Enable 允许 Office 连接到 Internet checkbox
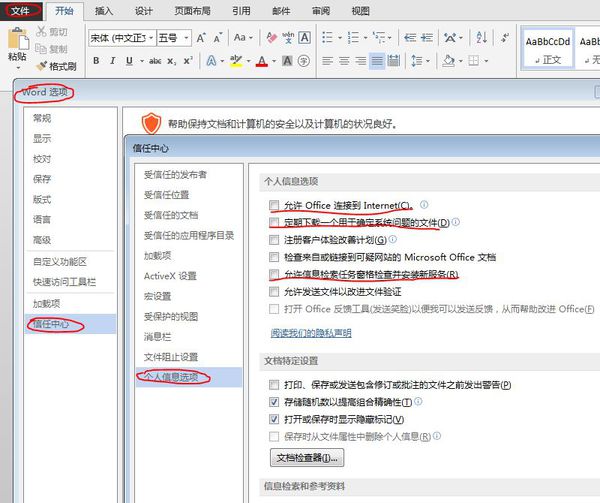Viewport: 600px width, 503px height. click(274, 205)
